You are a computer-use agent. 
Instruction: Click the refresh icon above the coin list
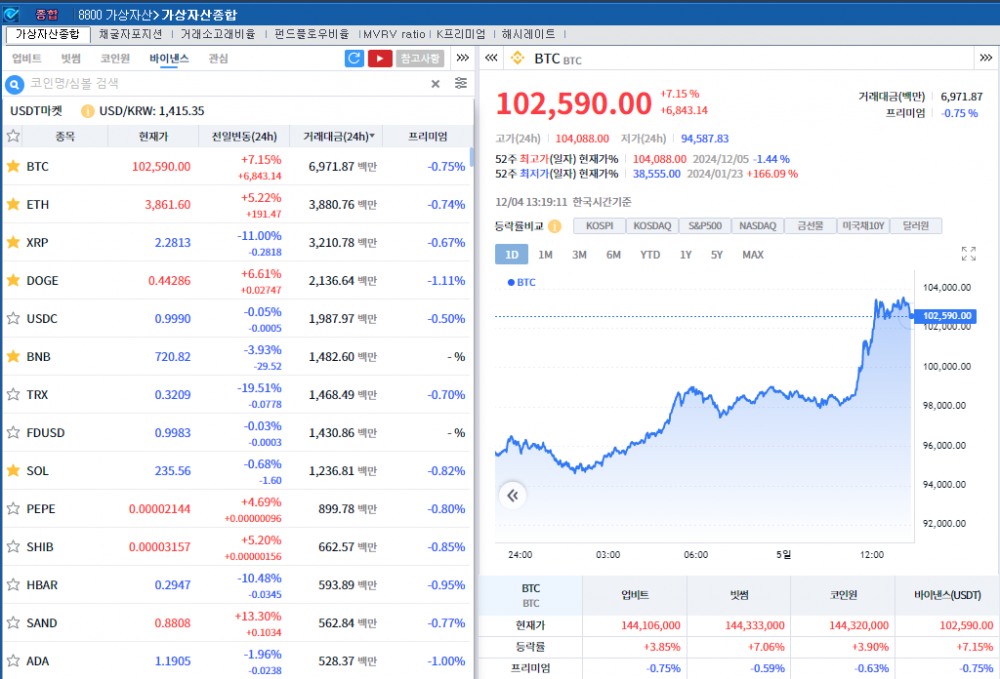click(353, 59)
